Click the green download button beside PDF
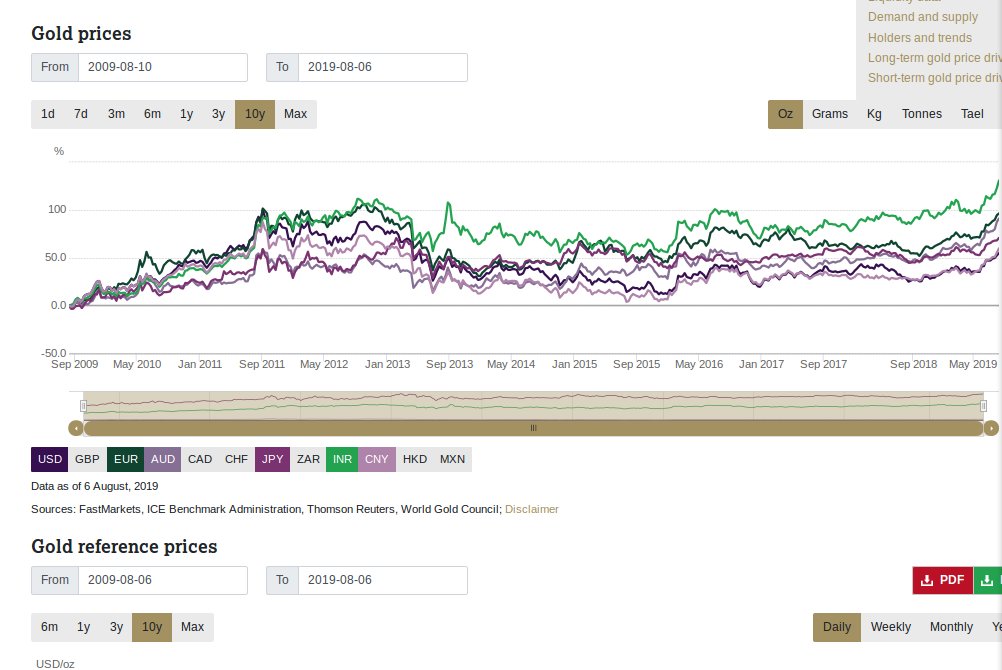Image resolution: width=1002 pixels, height=670 pixels. (988, 580)
